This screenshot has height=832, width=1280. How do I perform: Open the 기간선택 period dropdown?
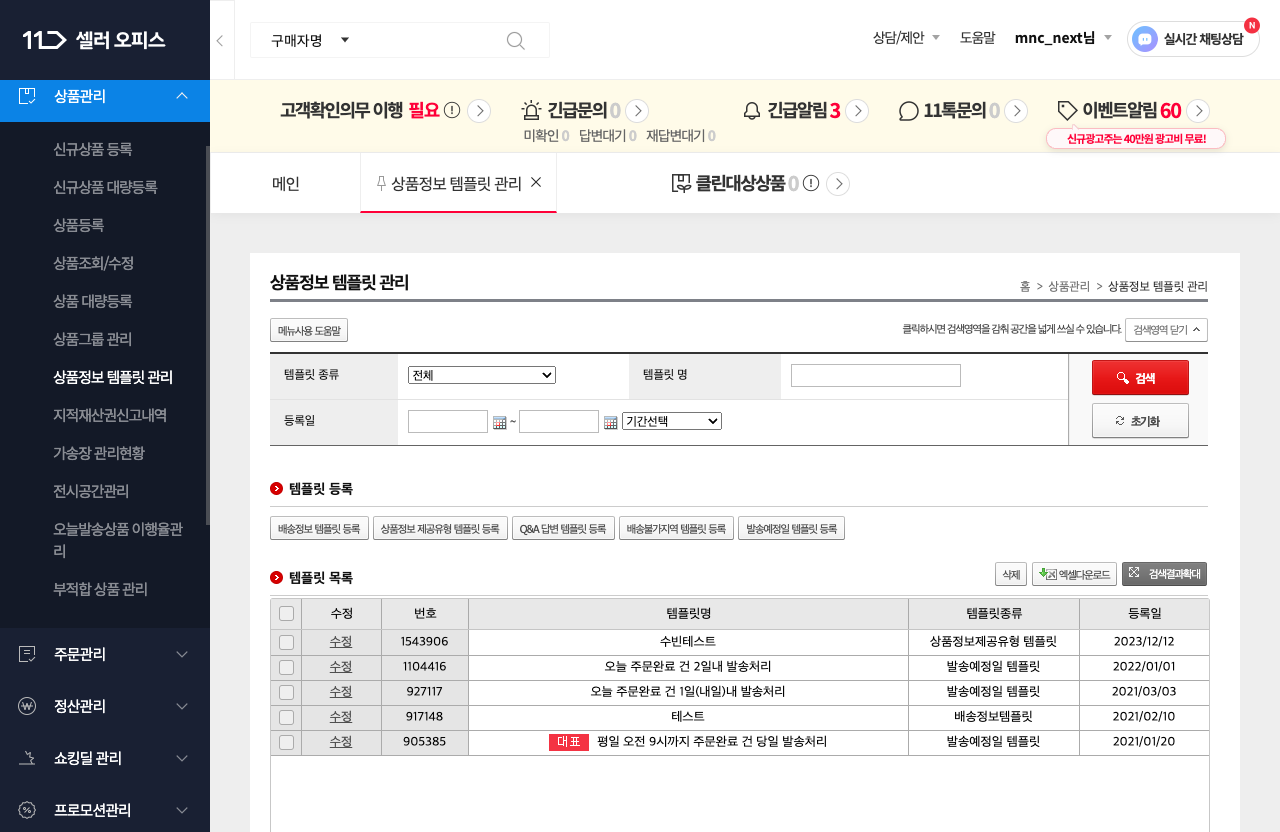671,421
